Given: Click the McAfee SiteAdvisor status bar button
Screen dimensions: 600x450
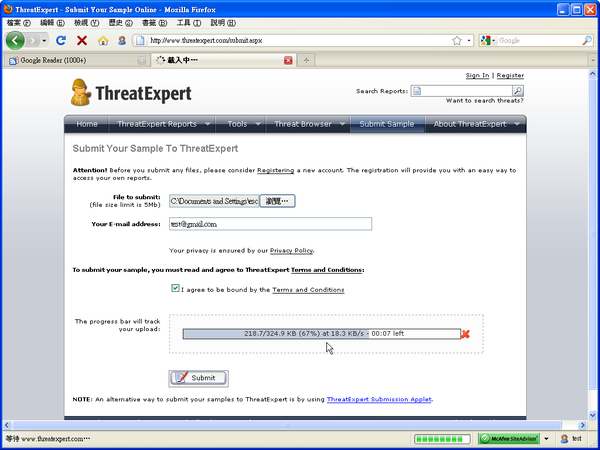Looking at the screenshot, I should (x=509, y=439).
